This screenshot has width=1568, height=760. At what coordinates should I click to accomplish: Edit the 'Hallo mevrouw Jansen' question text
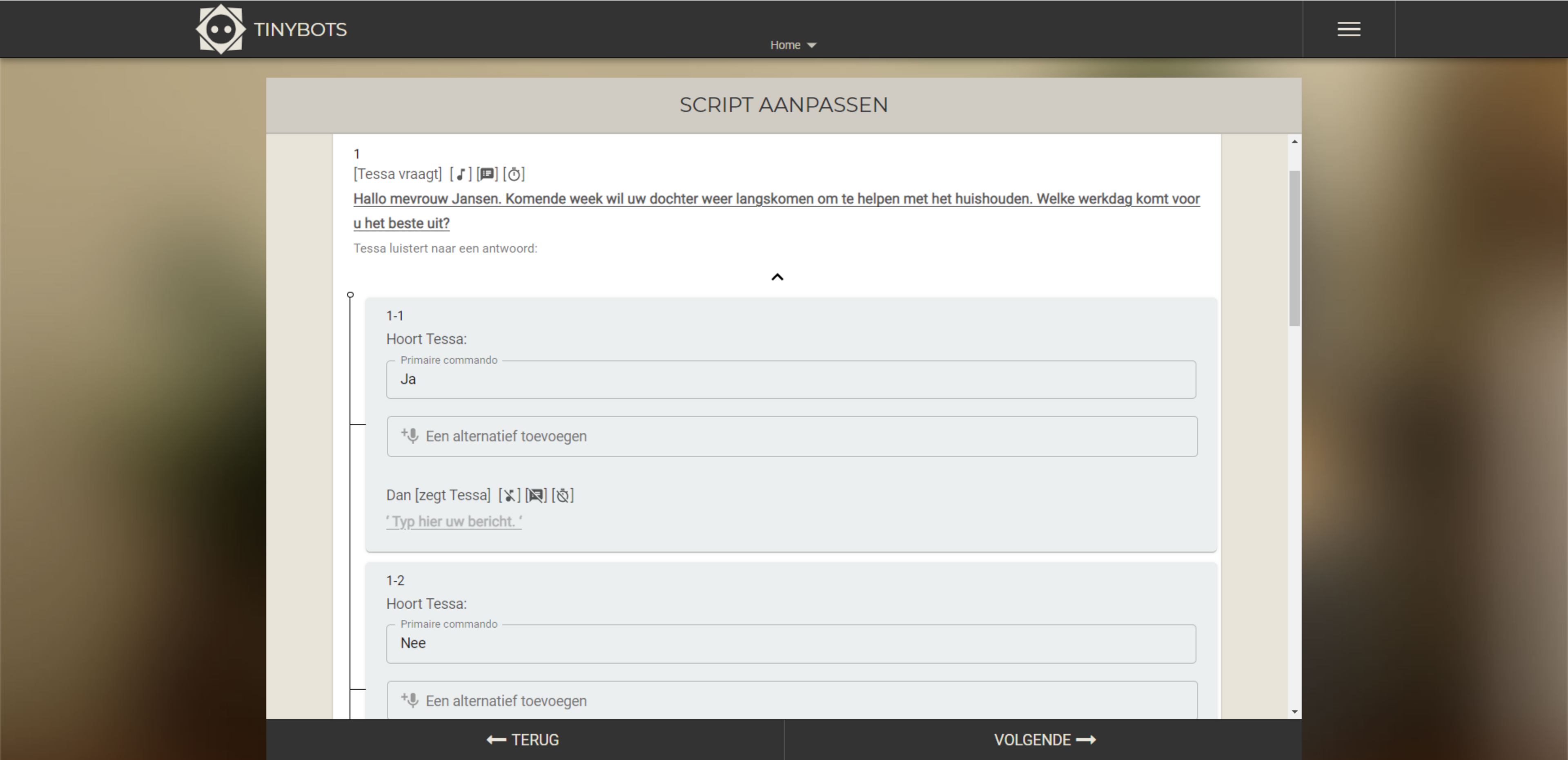click(x=777, y=211)
